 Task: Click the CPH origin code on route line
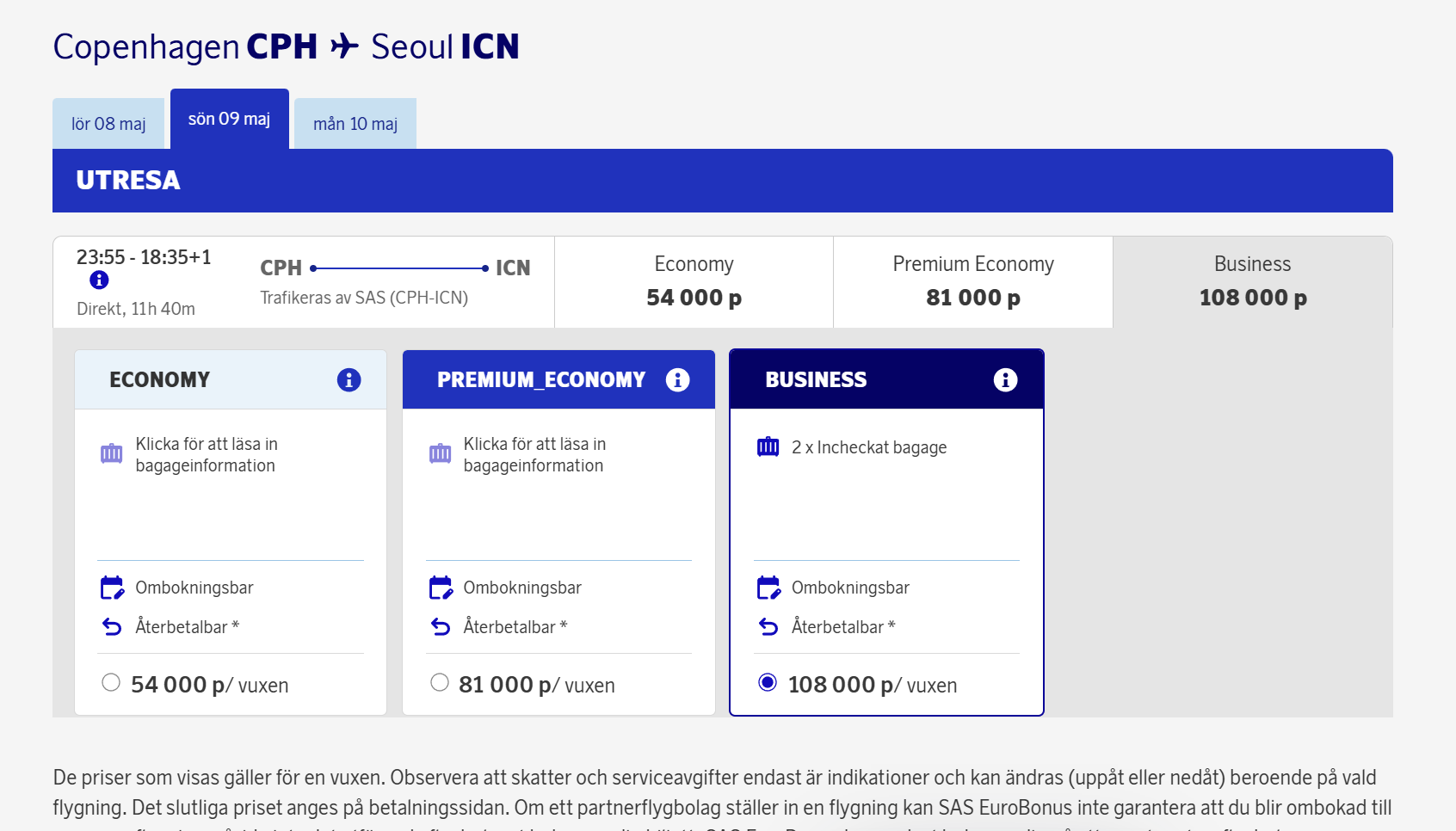[x=281, y=268]
